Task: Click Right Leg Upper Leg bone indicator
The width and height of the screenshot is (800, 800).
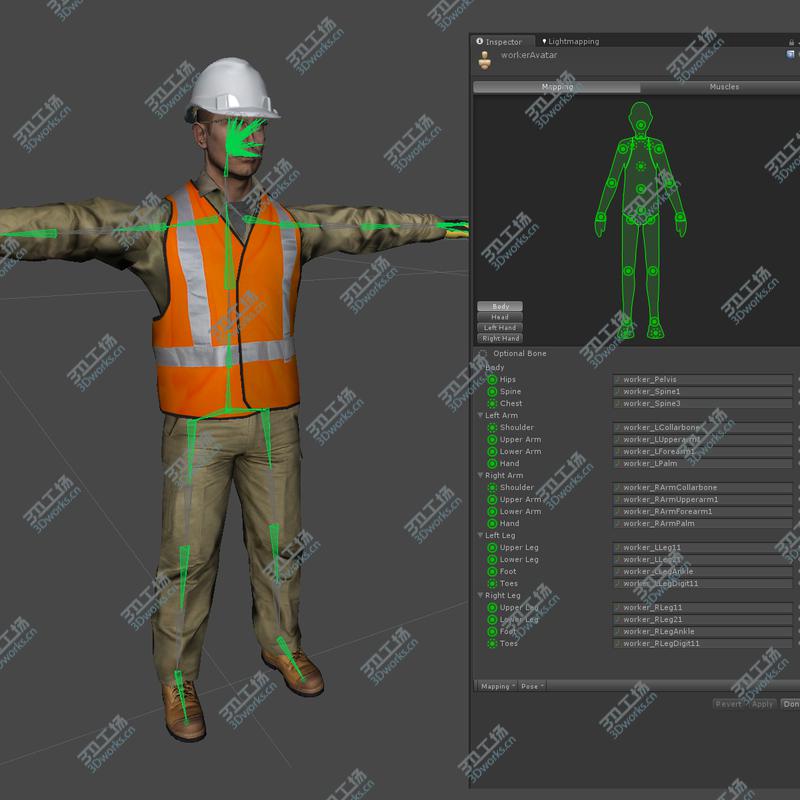Action: (x=492, y=607)
